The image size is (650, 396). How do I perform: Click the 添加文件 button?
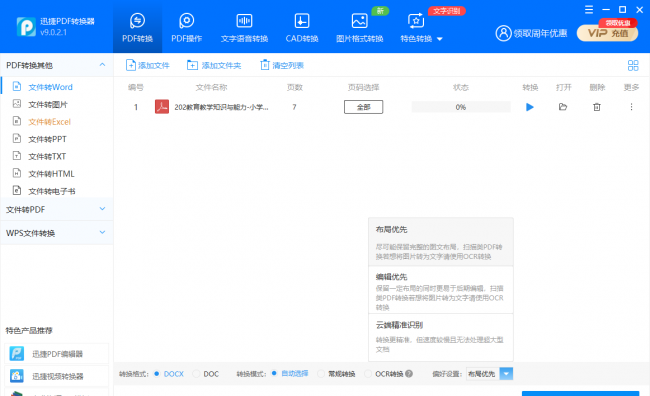[x=148, y=65]
